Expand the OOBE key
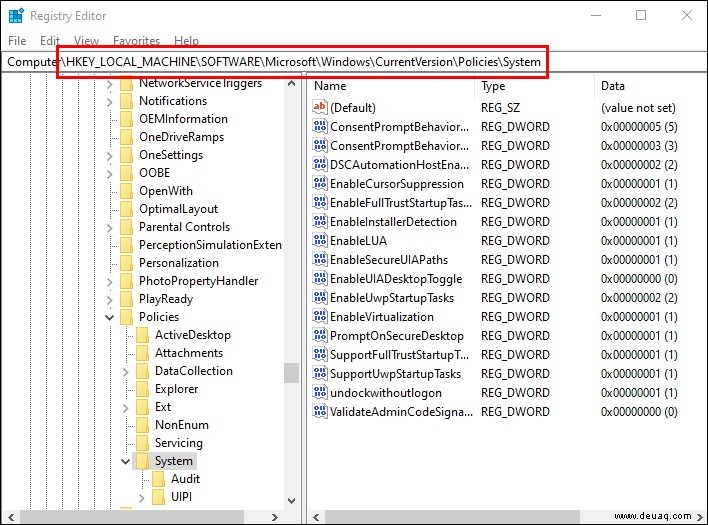 click(x=109, y=174)
